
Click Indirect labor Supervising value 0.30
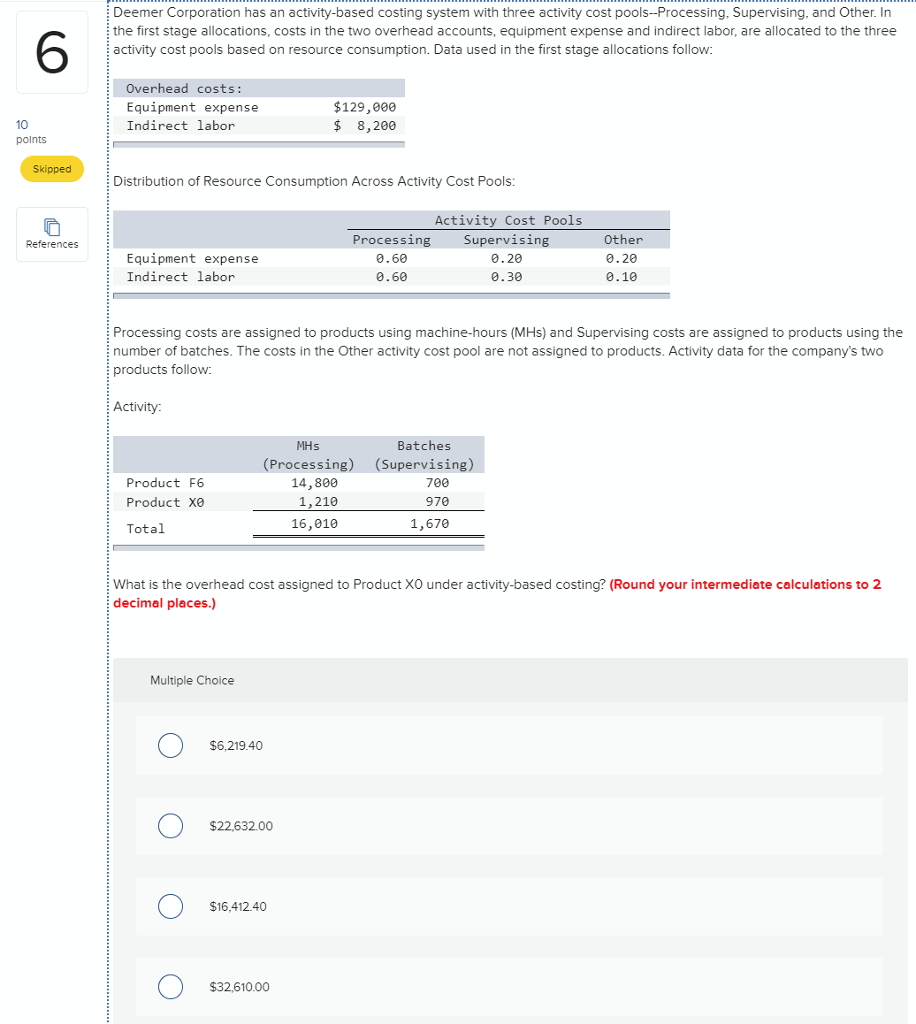click(507, 277)
